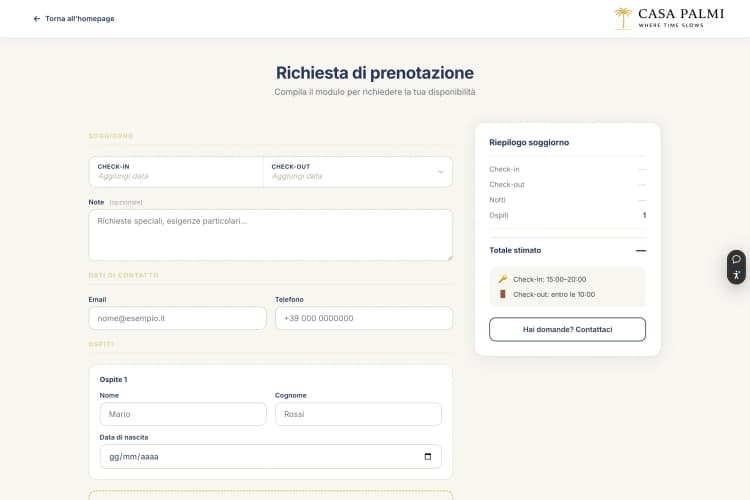Click the Casa Palmi palm tree logo
Image resolution: width=750 pixels, height=500 pixels.
click(624, 18)
